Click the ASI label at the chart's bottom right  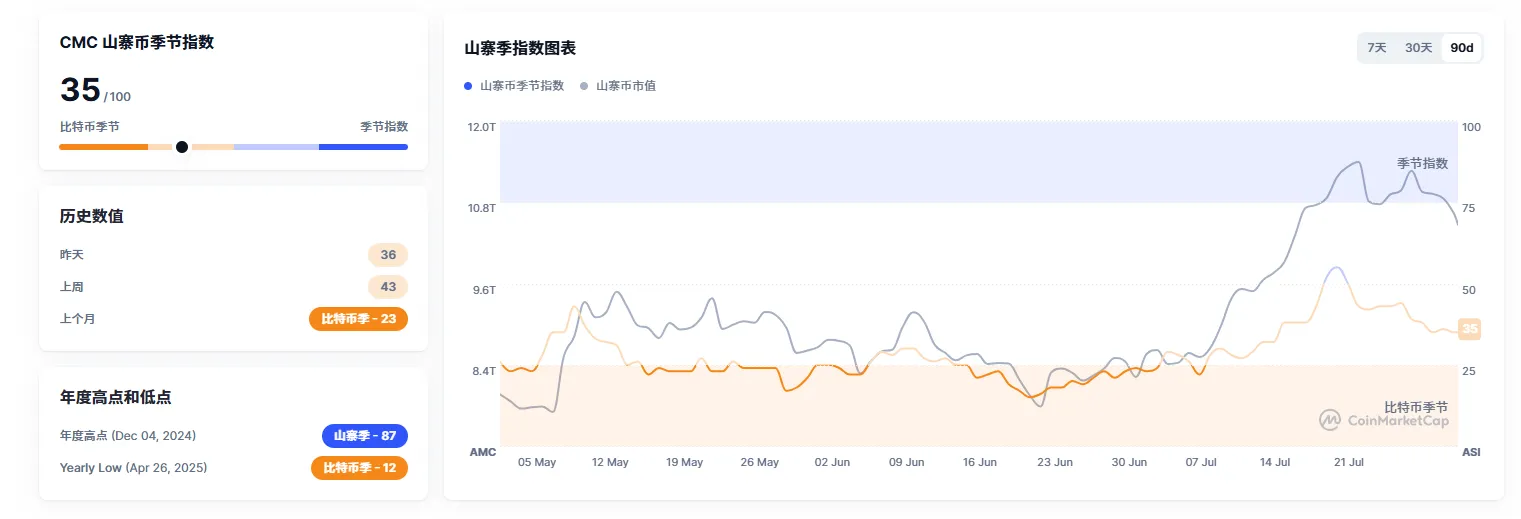click(1471, 452)
